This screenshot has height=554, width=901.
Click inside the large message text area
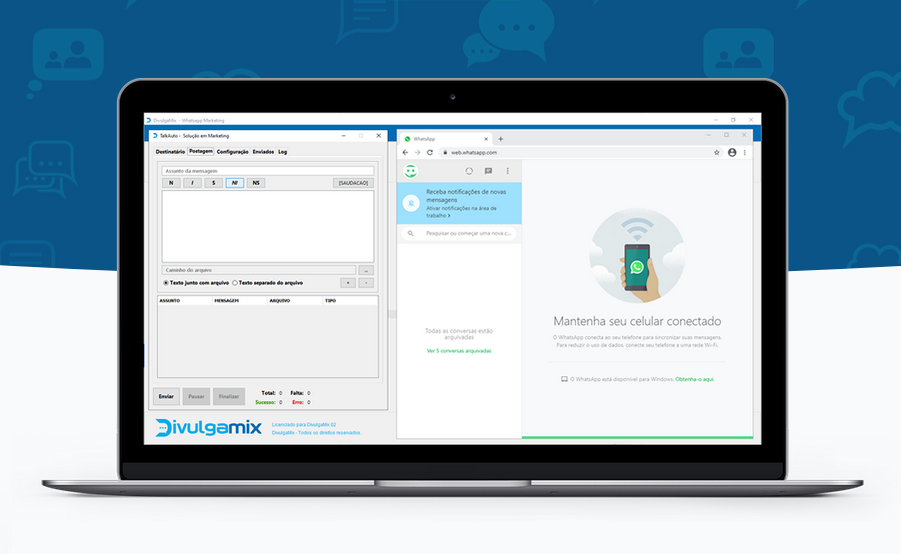(x=268, y=226)
